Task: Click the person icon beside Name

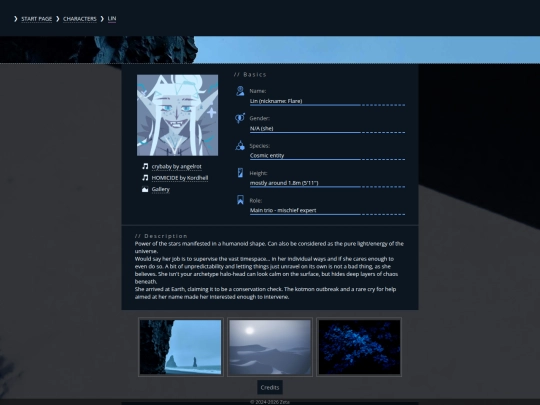Action: [240, 91]
